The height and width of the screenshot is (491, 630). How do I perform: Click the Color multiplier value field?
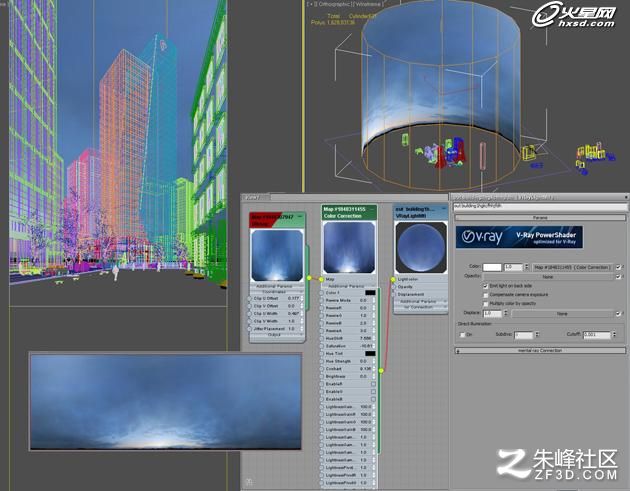point(513,267)
